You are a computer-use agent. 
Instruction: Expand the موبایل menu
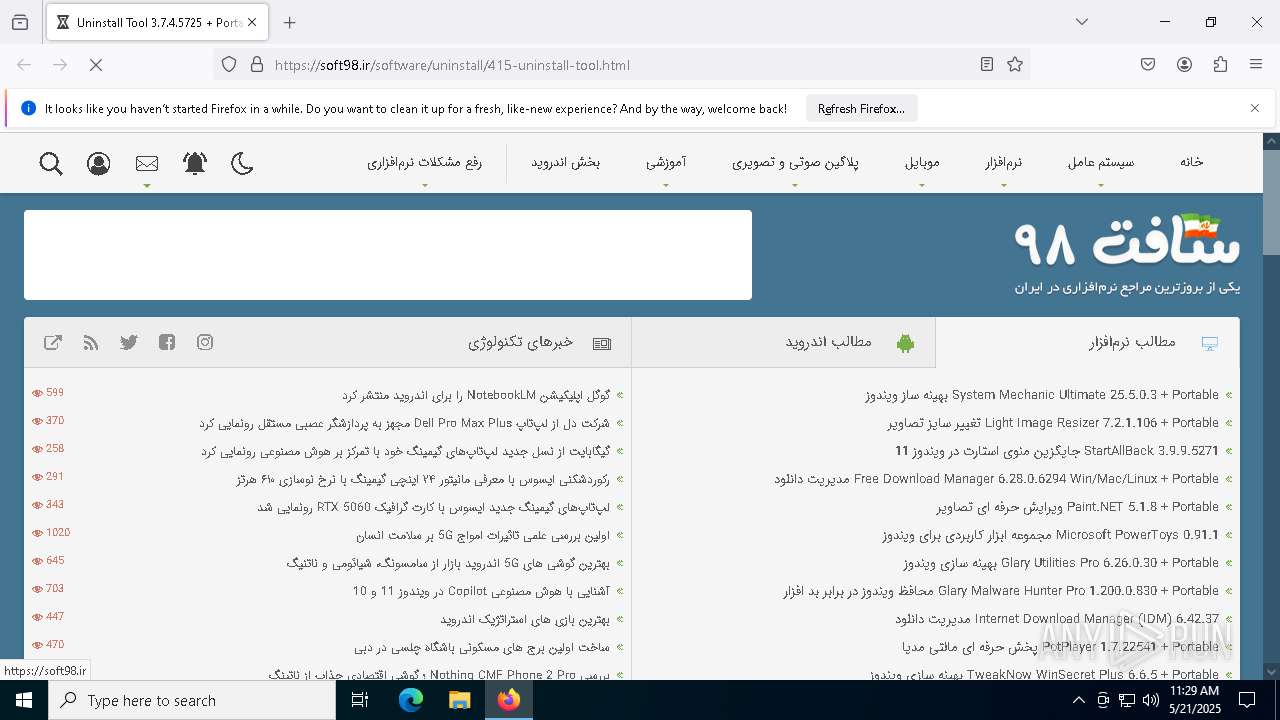922,162
